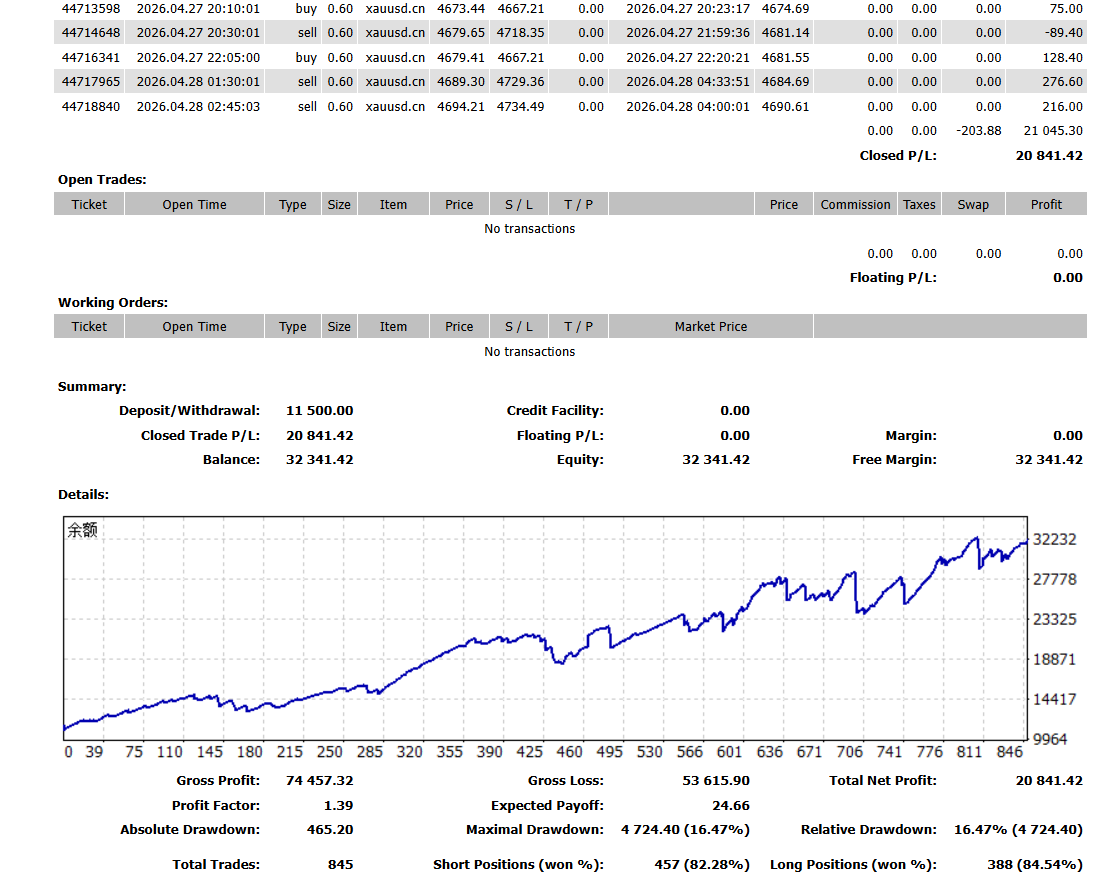Click Open Trades Ticket column header
Image resolution: width=1100 pixels, height=883 pixels.
tap(89, 204)
